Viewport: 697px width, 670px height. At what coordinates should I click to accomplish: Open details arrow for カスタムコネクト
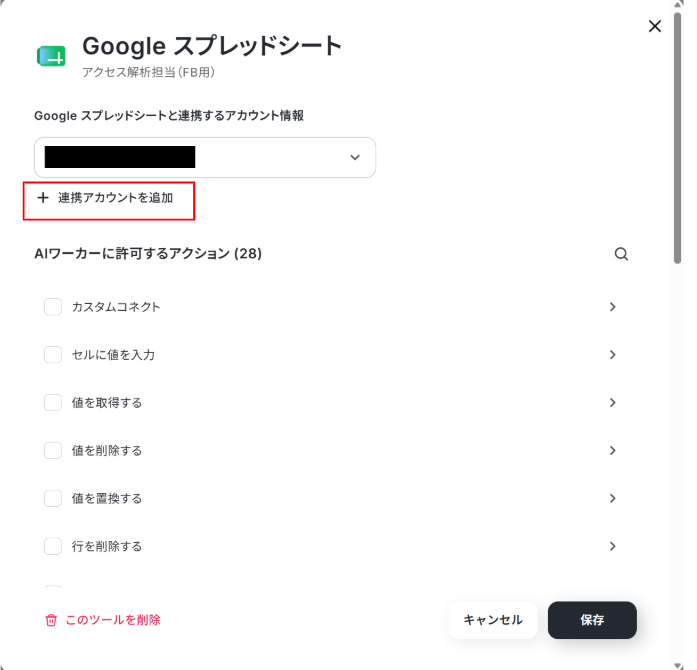click(x=613, y=307)
